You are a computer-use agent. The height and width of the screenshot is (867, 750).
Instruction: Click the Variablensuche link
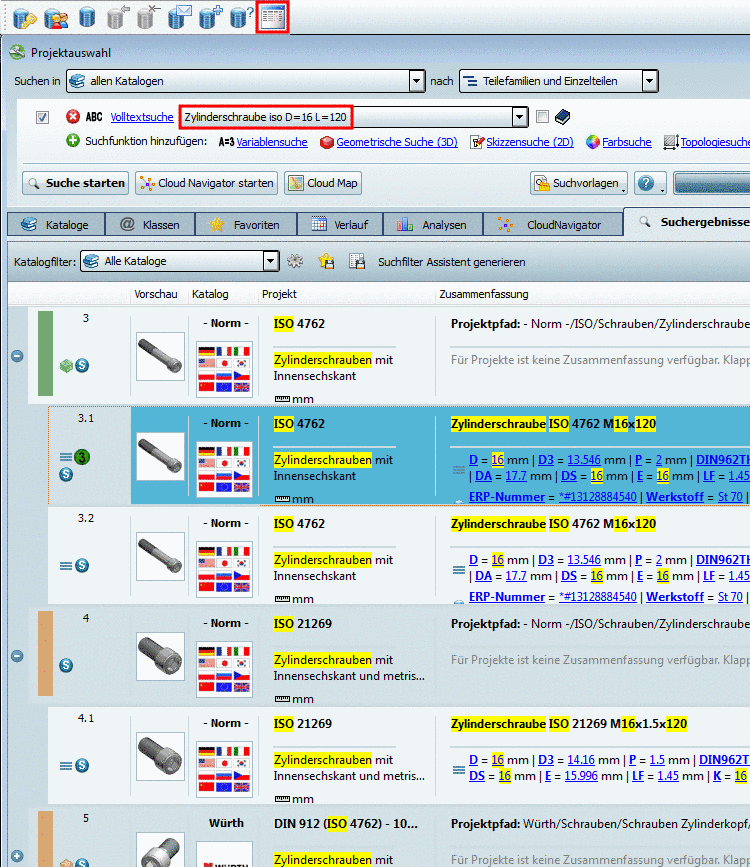click(x=272, y=142)
